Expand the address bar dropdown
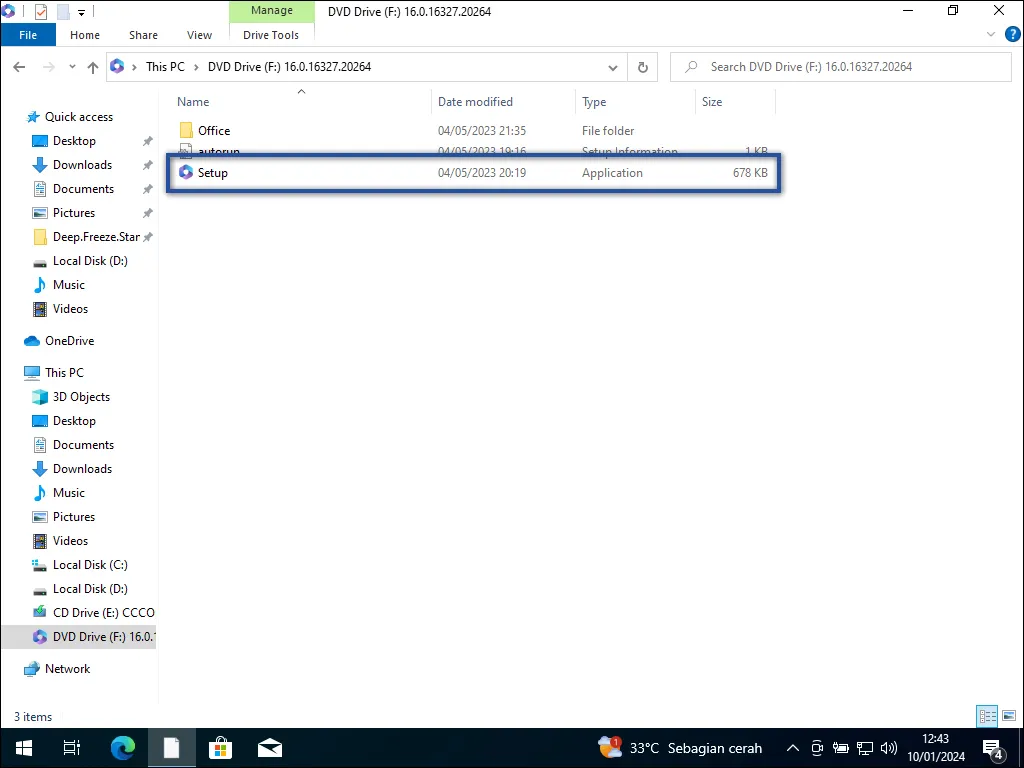The image size is (1024, 768). point(612,67)
